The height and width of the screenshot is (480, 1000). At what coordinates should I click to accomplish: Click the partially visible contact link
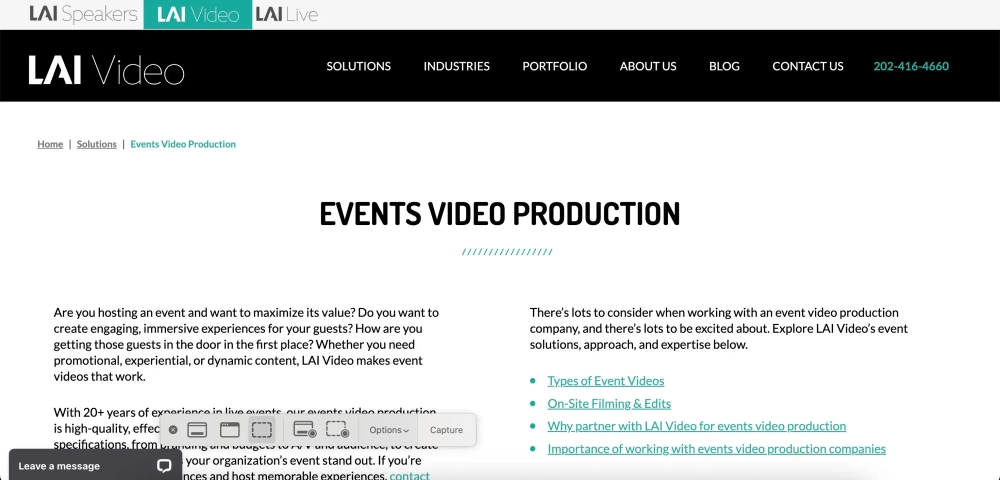click(x=409, y=476)
